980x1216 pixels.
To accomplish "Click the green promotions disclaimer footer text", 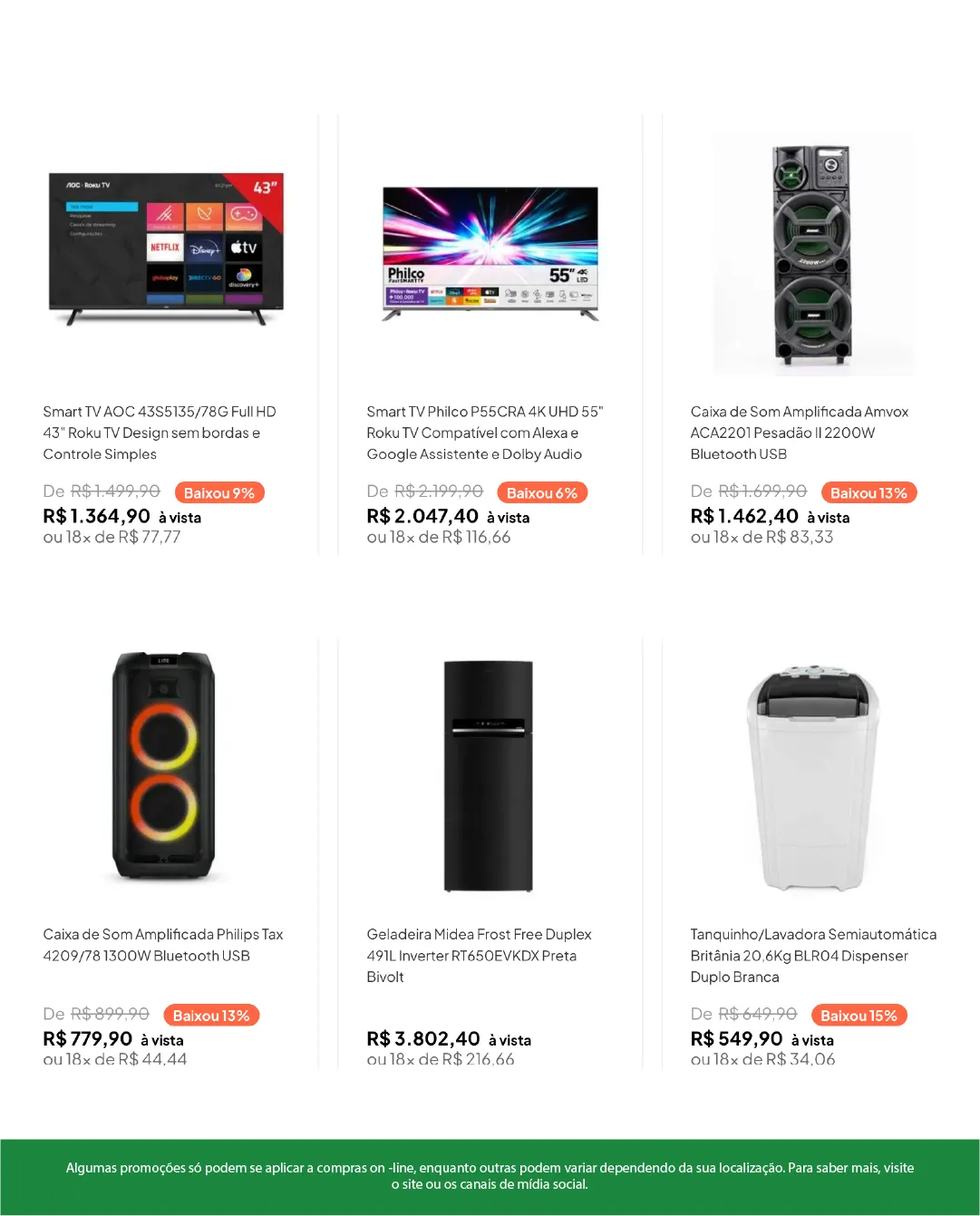I will (x=490, y=1176).
